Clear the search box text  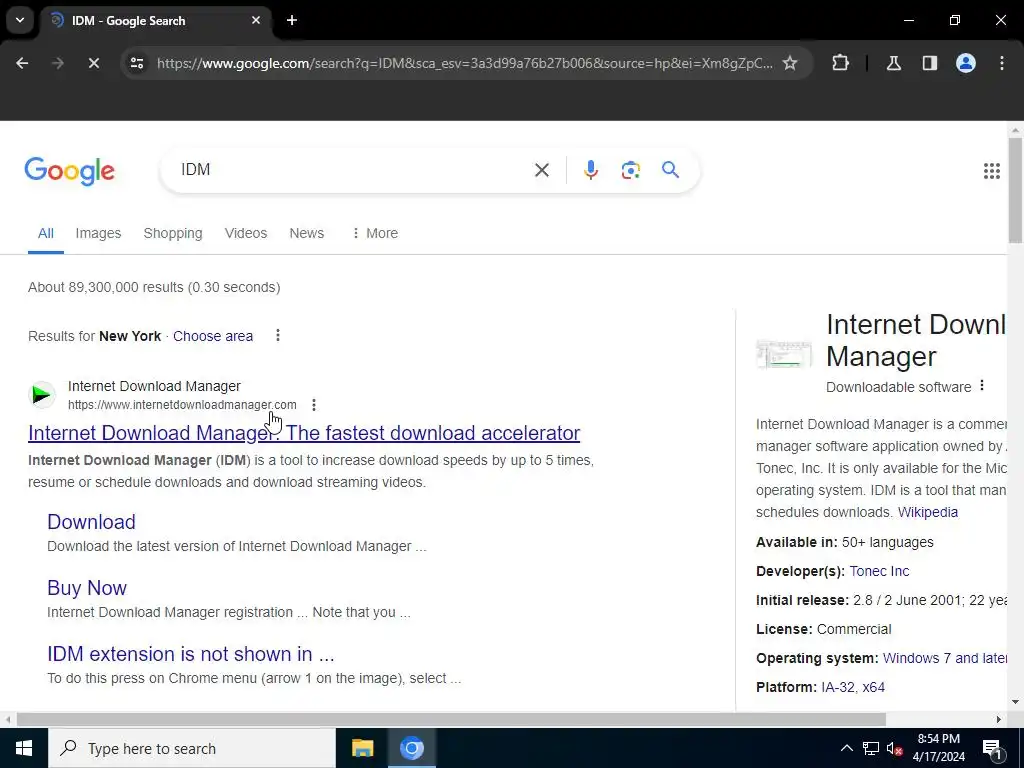click(542, 170)
